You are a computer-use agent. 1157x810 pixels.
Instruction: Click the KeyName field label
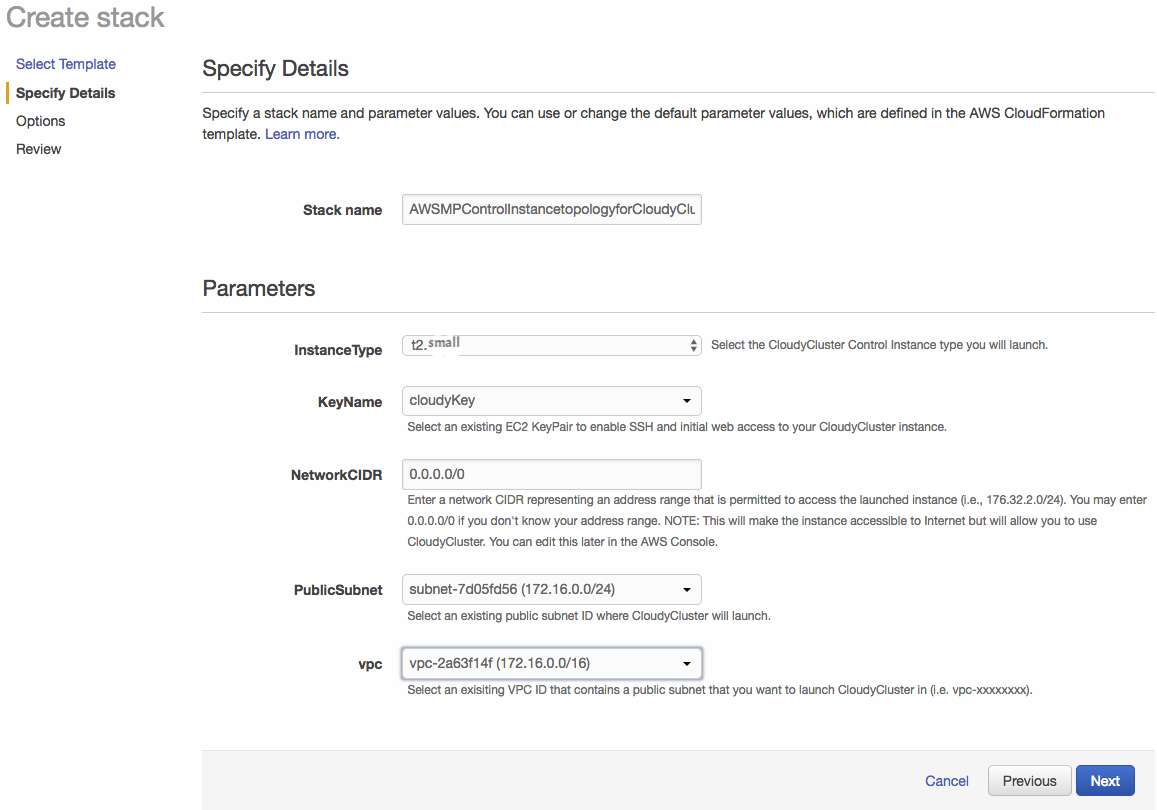[350, 402]
